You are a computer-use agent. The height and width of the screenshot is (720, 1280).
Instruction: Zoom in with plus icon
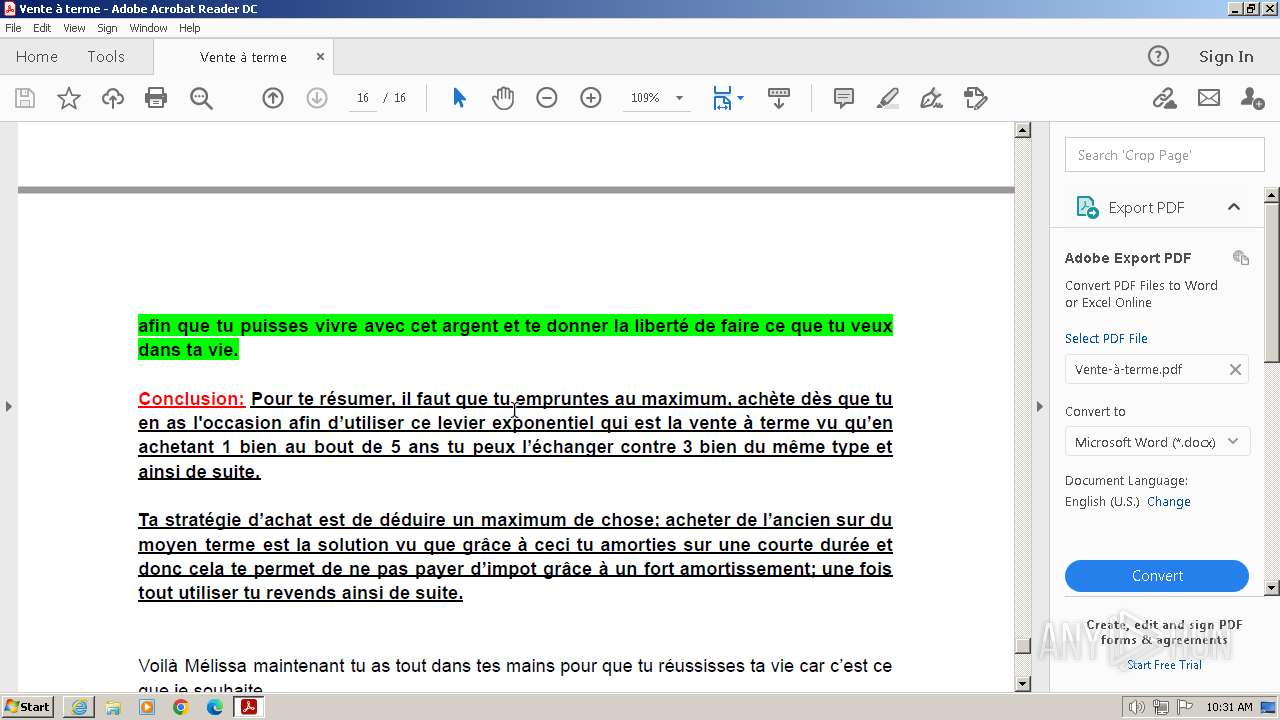[x=591, y=98]
